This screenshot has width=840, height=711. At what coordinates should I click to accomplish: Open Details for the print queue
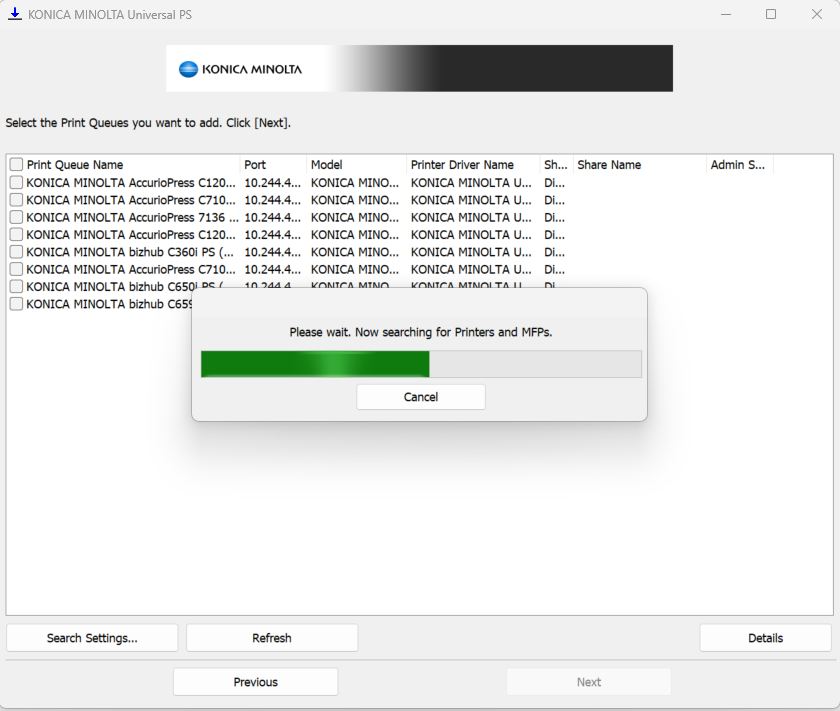765,638
